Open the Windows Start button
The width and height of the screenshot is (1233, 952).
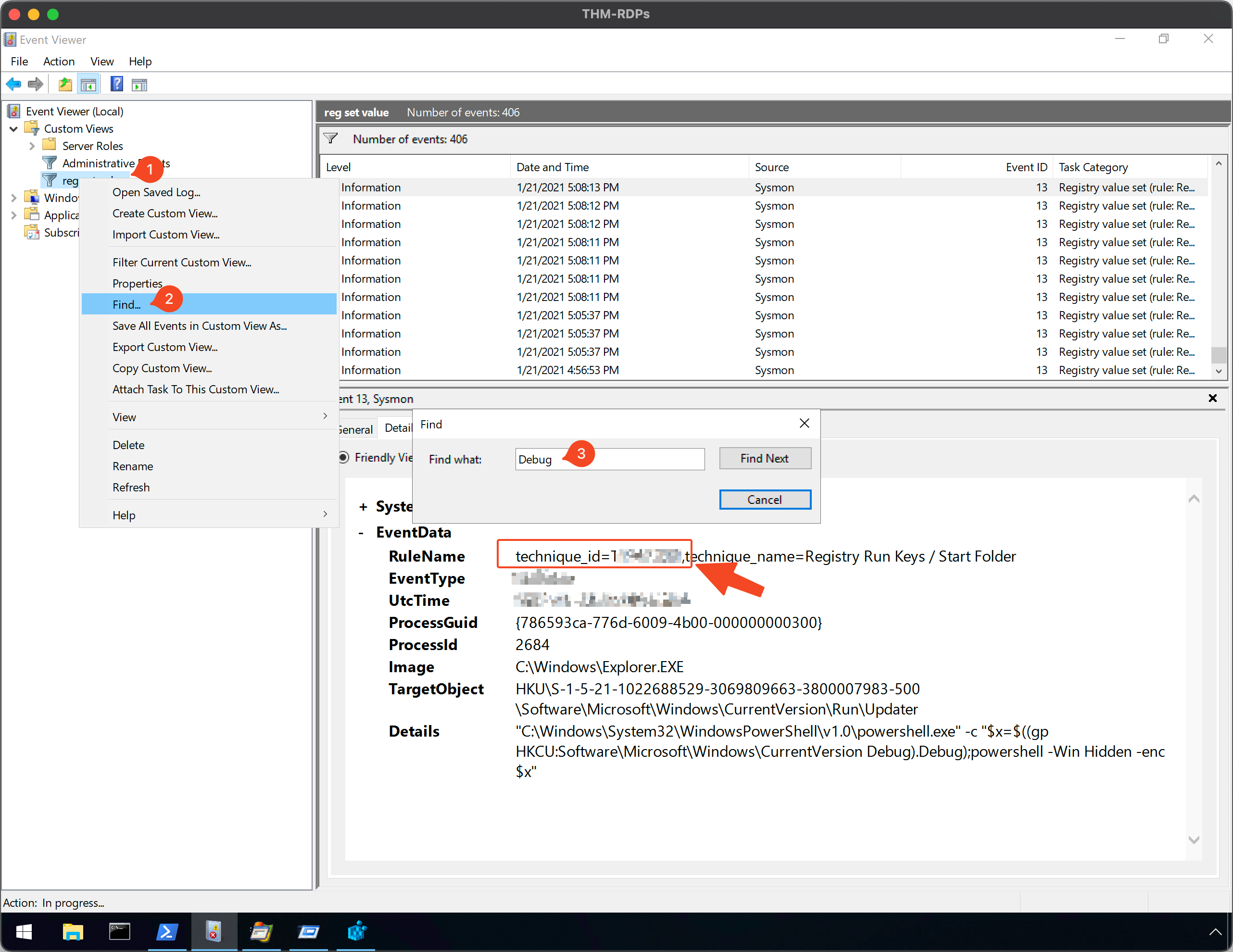(24, 932)
